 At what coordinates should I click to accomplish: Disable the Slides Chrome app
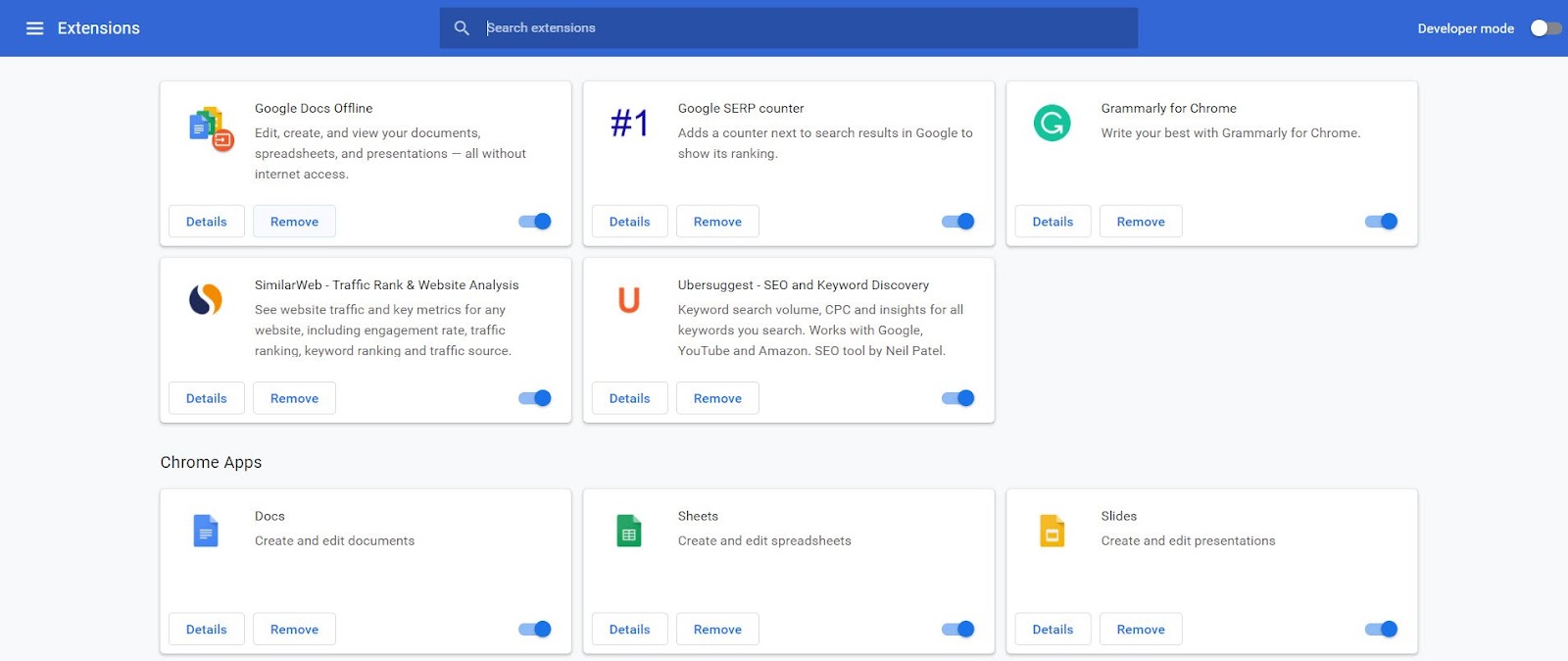1382,630
